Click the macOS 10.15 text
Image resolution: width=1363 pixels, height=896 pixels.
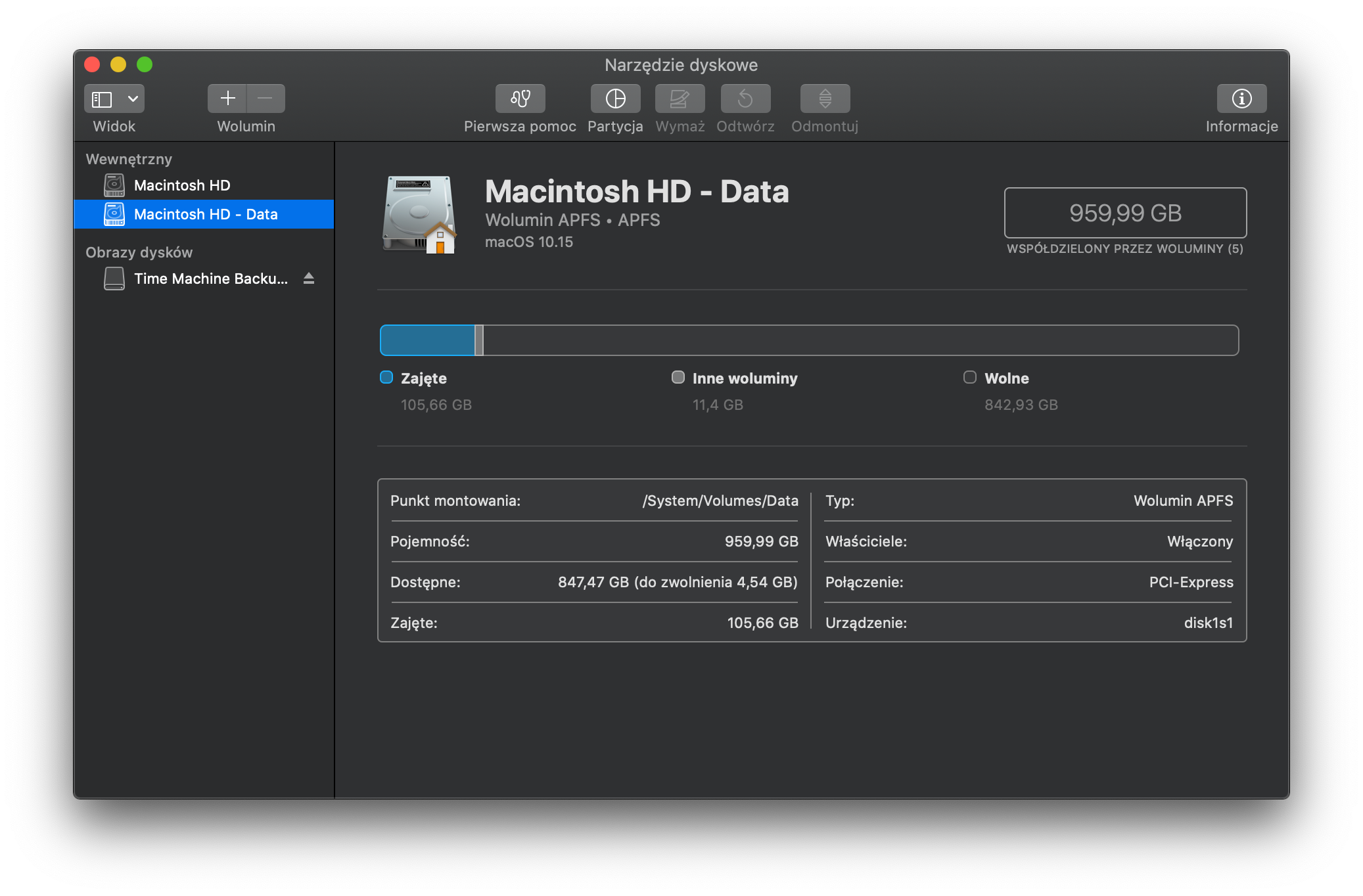pyautogui.click(x=529, y=242)
